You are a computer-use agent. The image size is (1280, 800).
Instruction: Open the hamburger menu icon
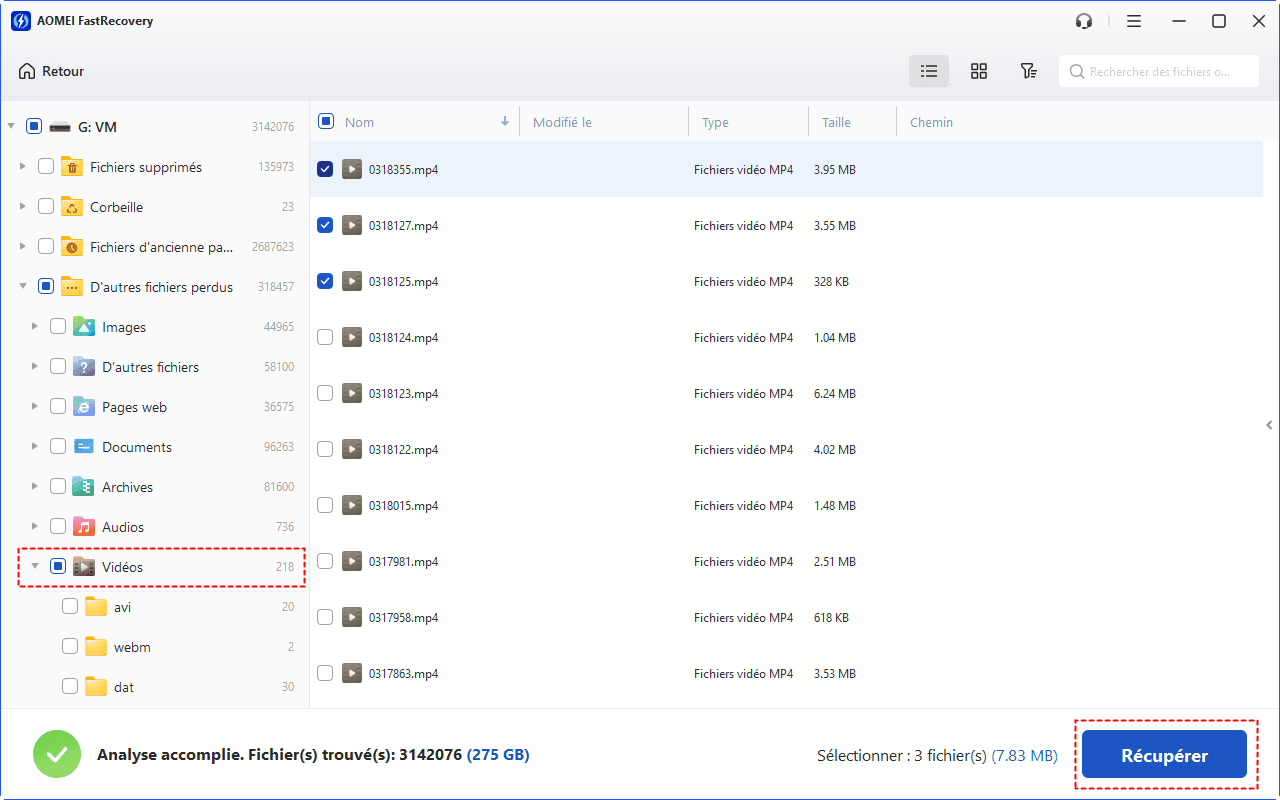point(1134,21)
